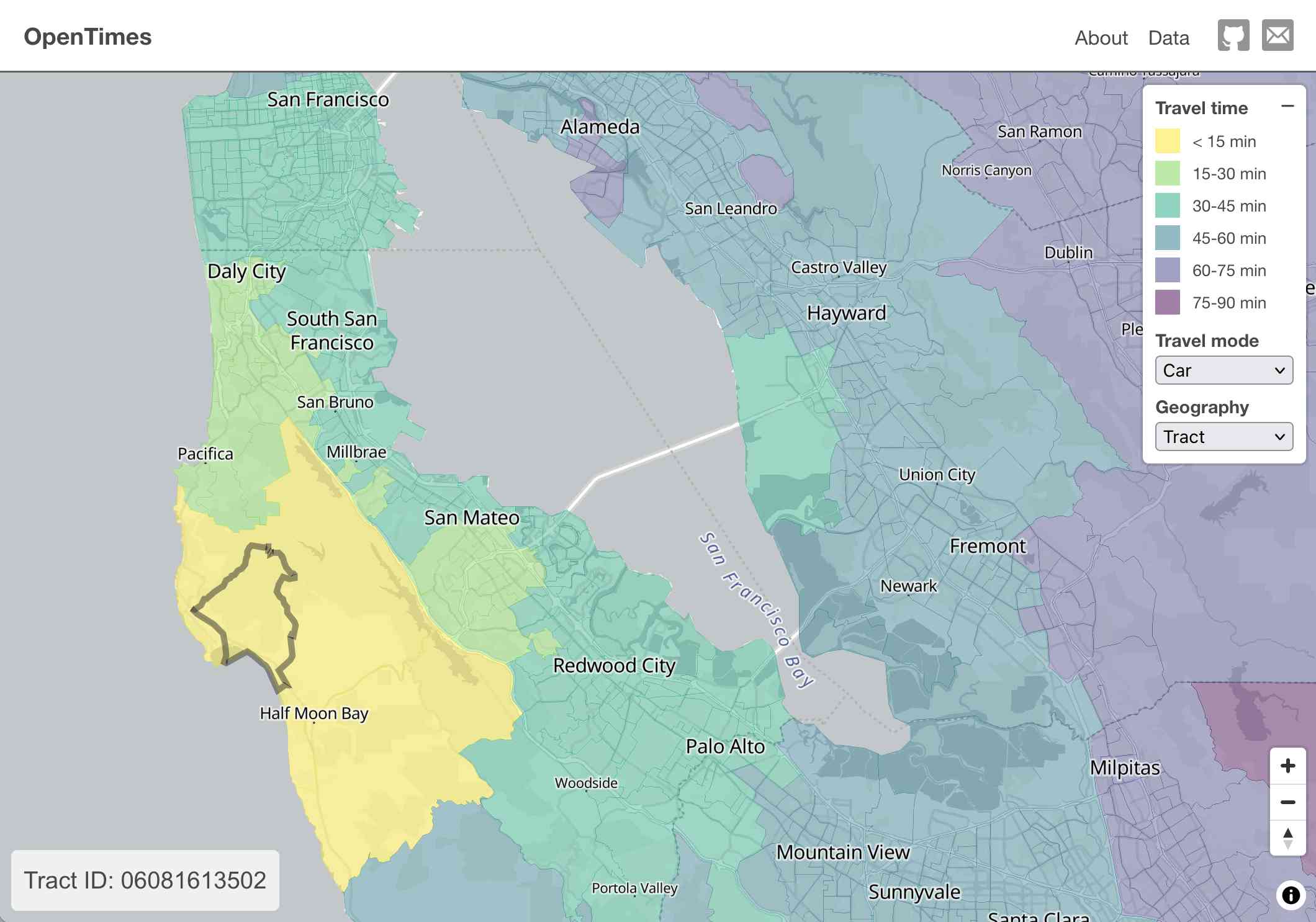Click the Millbrae map label
1316x922 pixels.
[x=356, y=452]
